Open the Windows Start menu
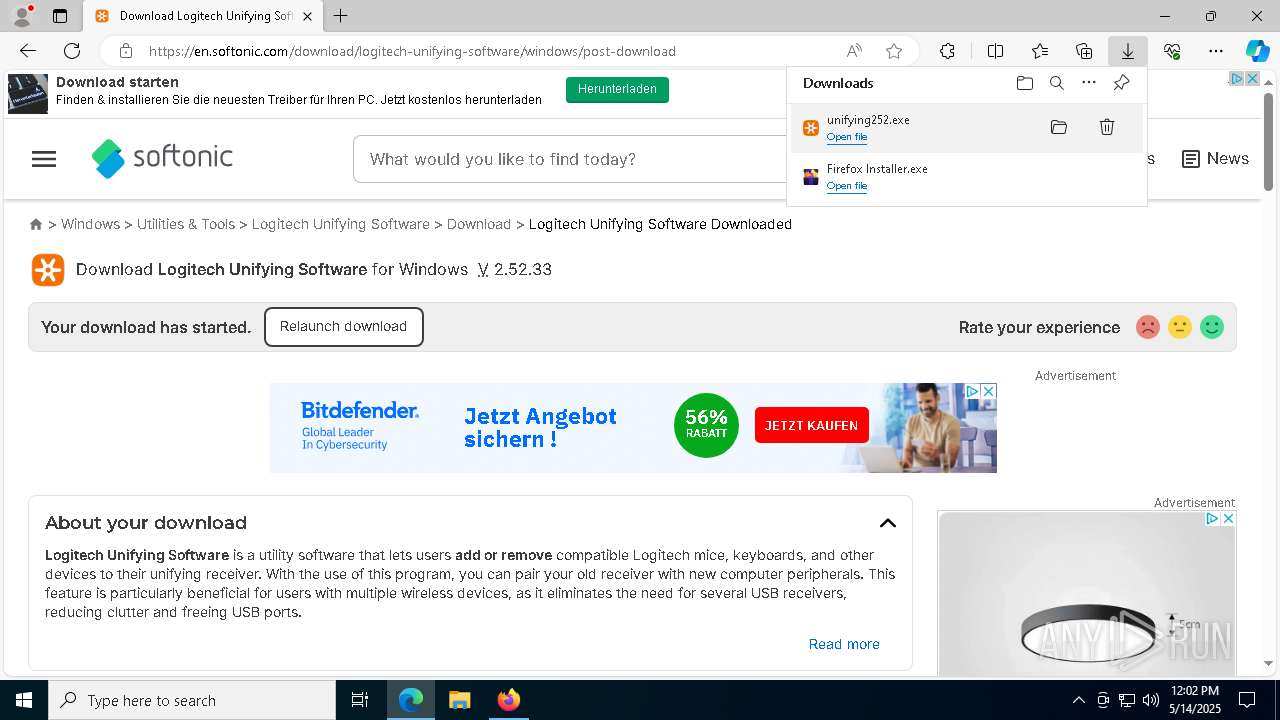 coord(24,700)
